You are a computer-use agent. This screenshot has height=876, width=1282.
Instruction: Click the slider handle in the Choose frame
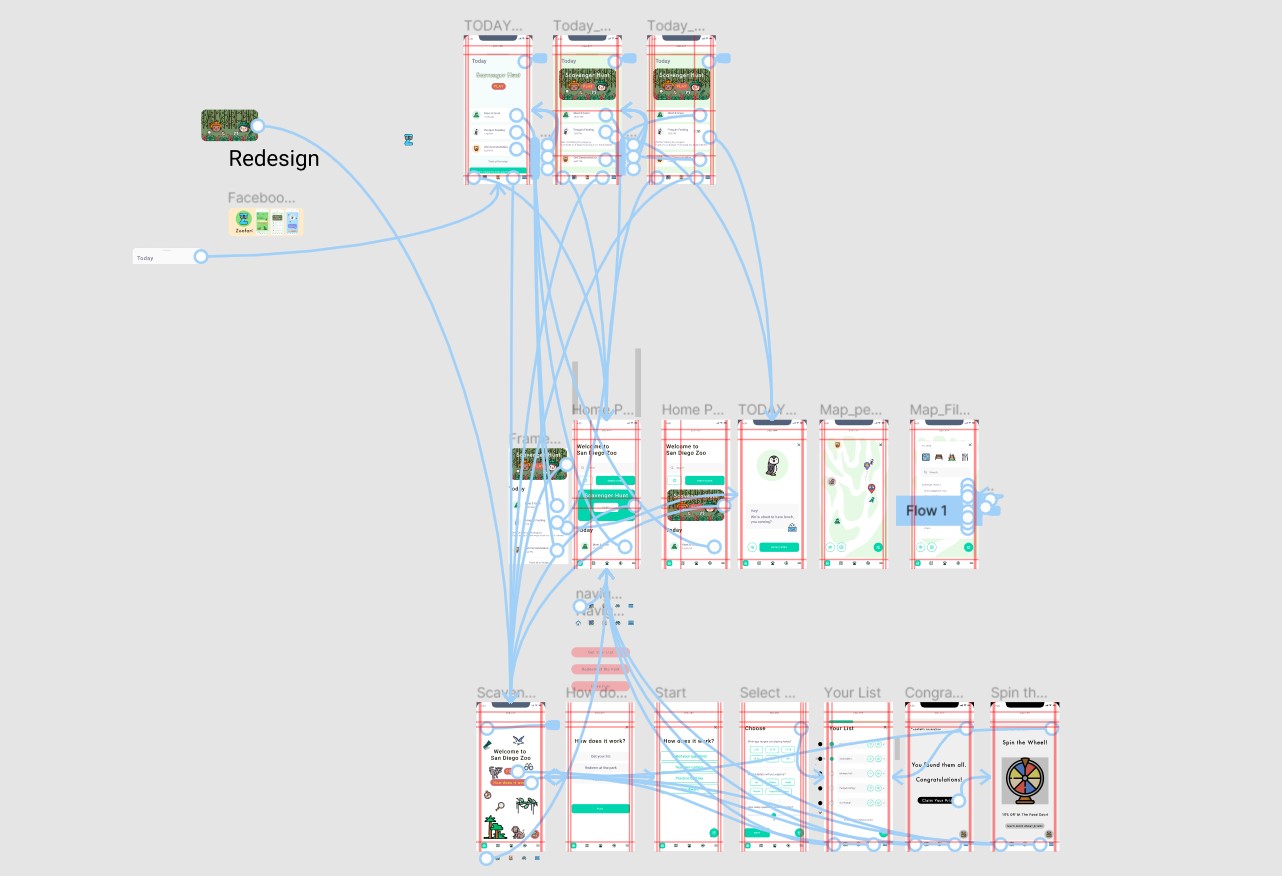pyautogui.click(x=773, y=817)
